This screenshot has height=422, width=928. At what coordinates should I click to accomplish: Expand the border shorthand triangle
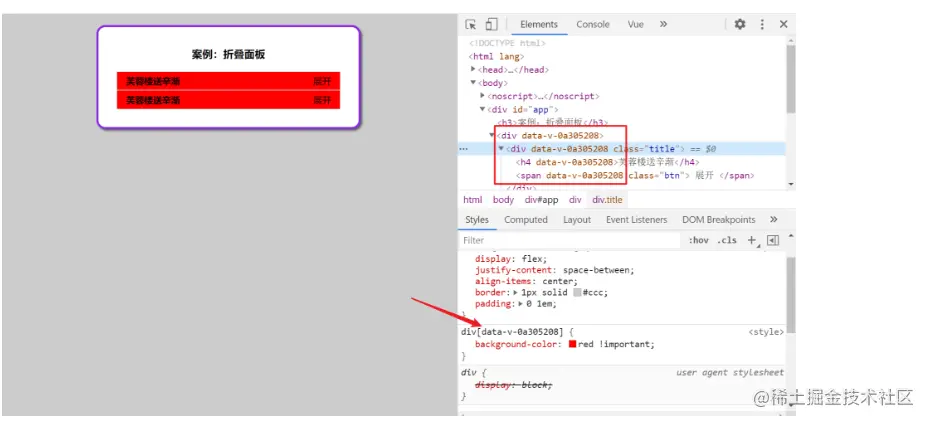point(515,292)
